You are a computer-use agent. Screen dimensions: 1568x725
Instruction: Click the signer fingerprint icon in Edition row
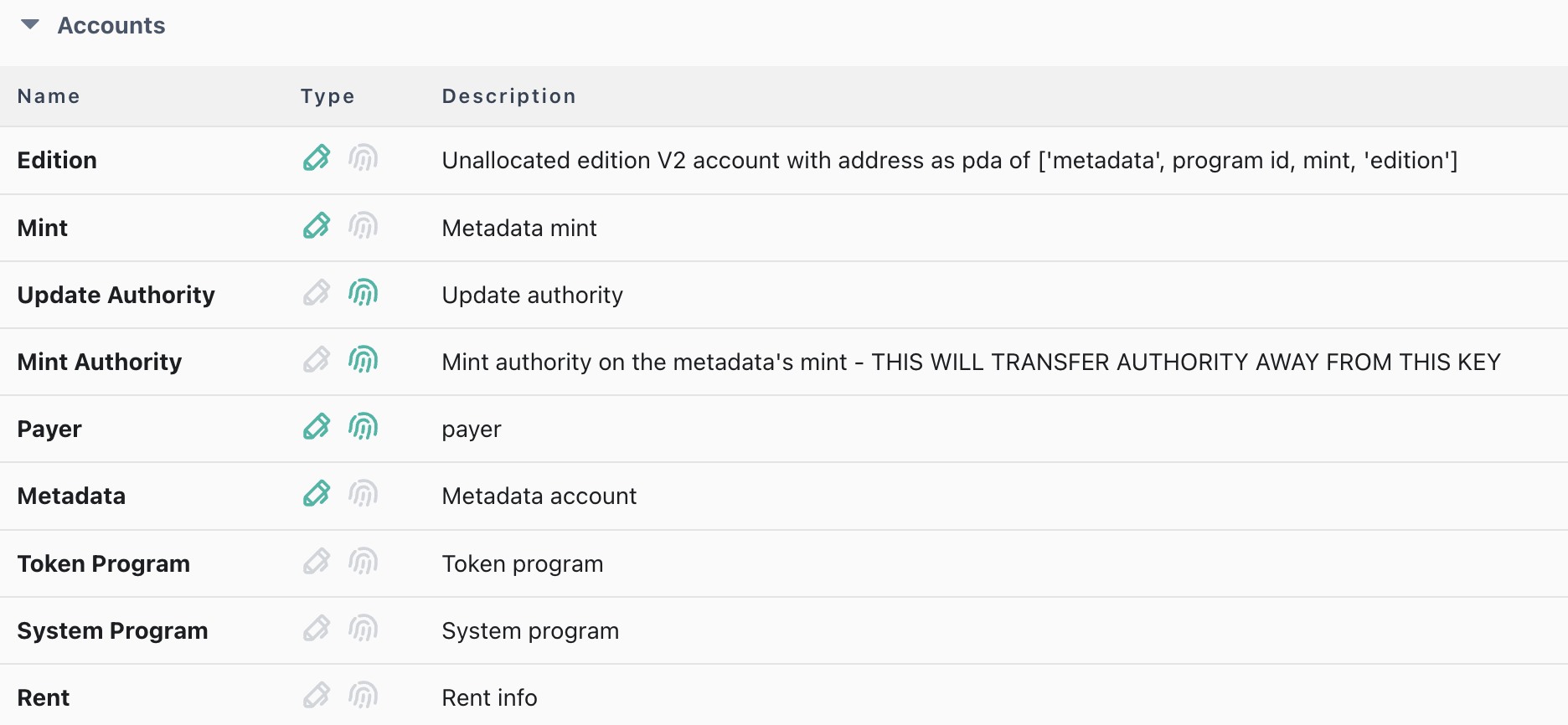pos(363,158)
